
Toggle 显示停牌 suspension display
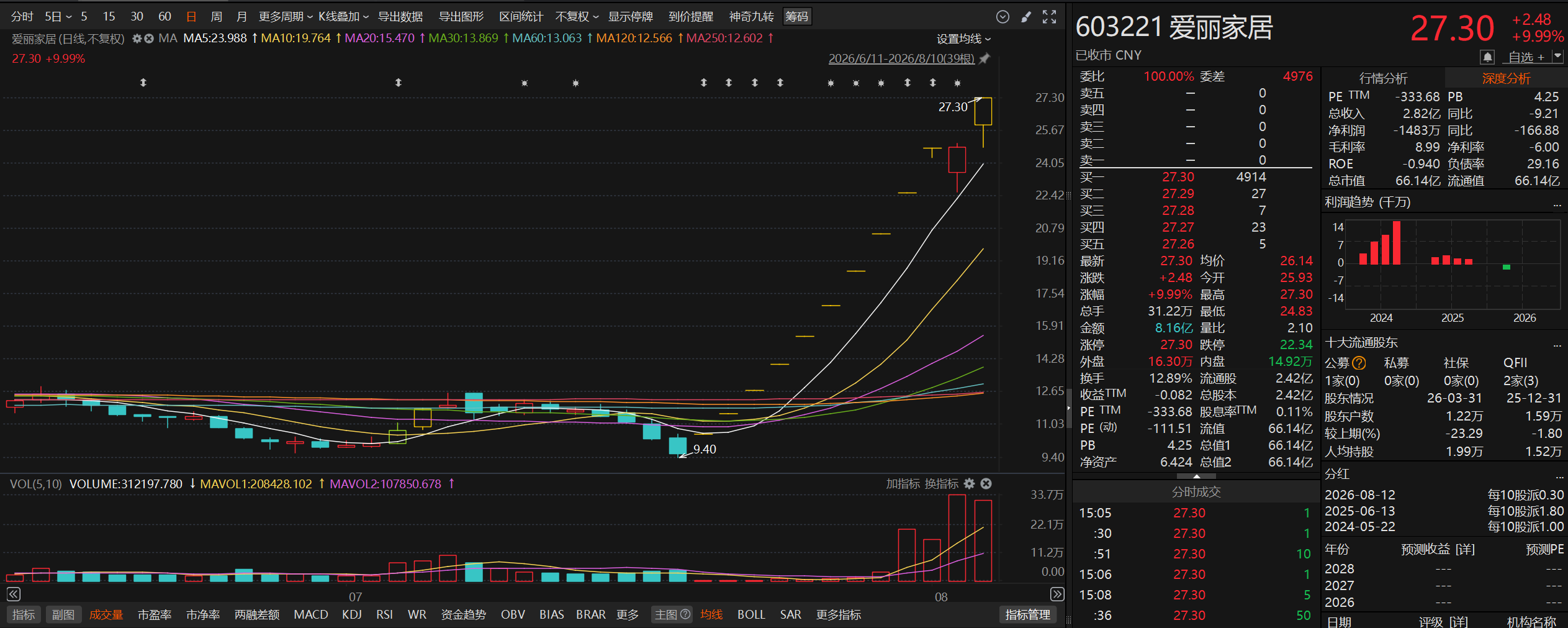tap(631, 17)
